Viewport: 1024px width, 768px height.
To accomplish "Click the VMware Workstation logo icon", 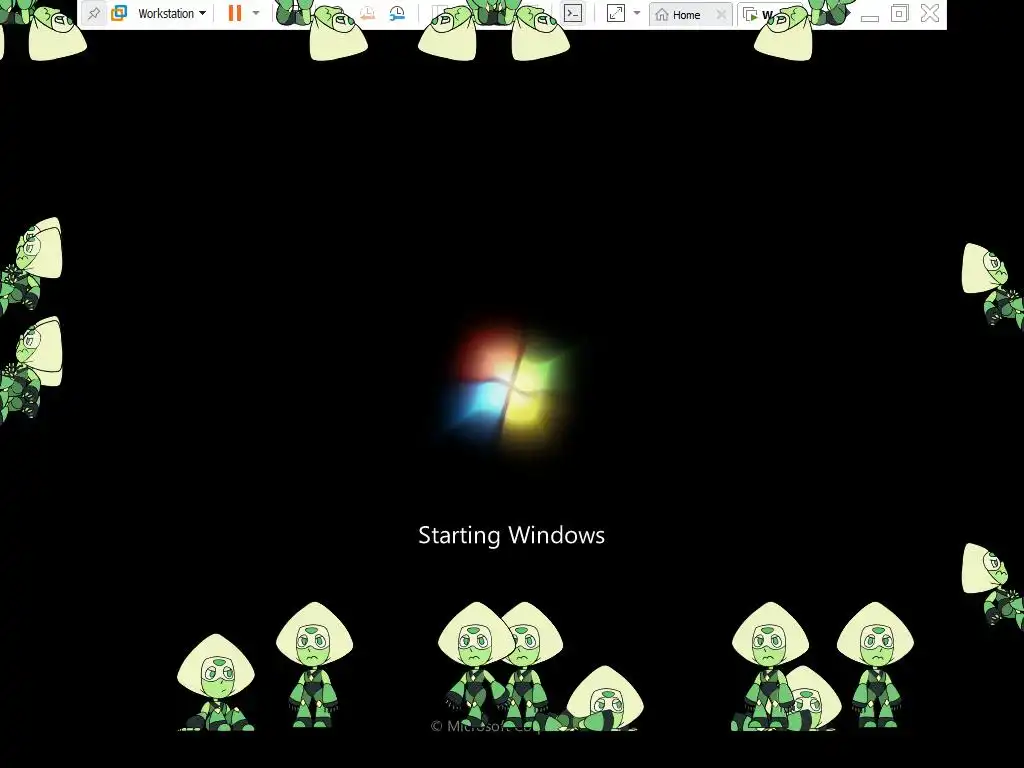I will point(119,13).
